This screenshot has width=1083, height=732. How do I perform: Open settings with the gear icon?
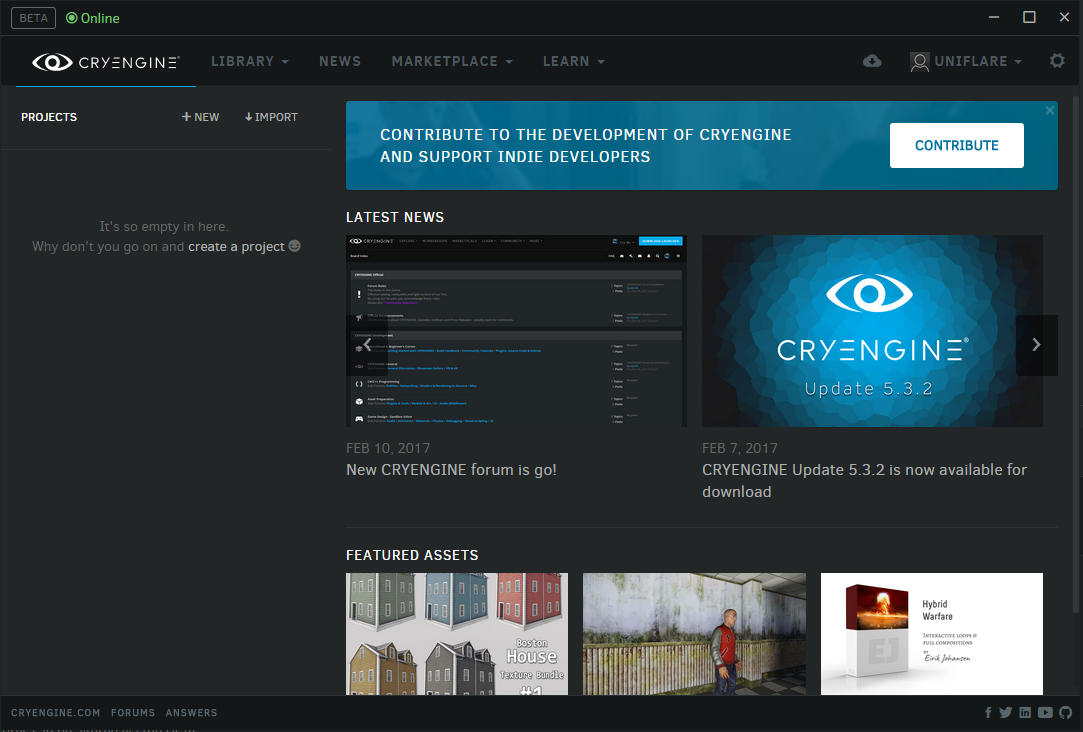coord(1057,61)
